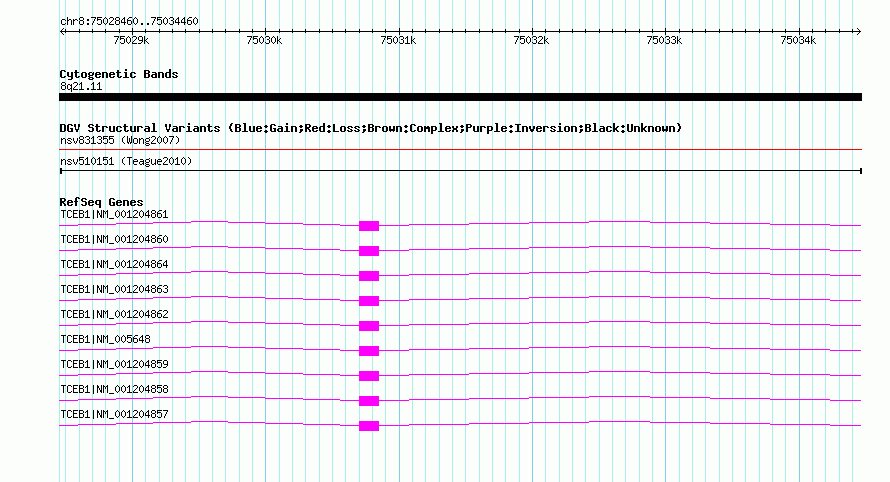This screenshot has height=482, width=890.
Task: Click the RefSeq Genes track title
Action: (x=101, y=202)
